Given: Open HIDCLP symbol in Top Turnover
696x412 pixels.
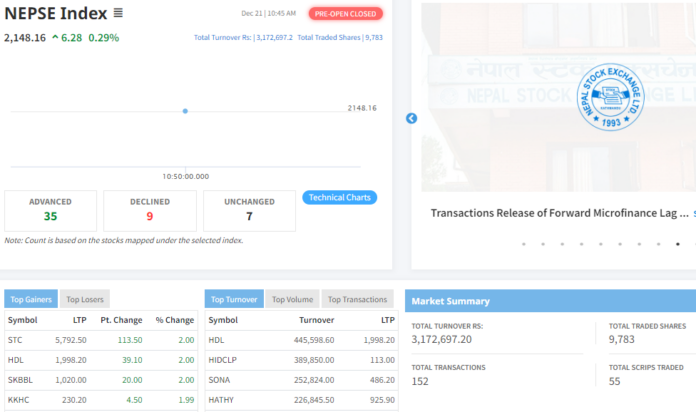Looking at the screenshot, I should pos(224,360).
